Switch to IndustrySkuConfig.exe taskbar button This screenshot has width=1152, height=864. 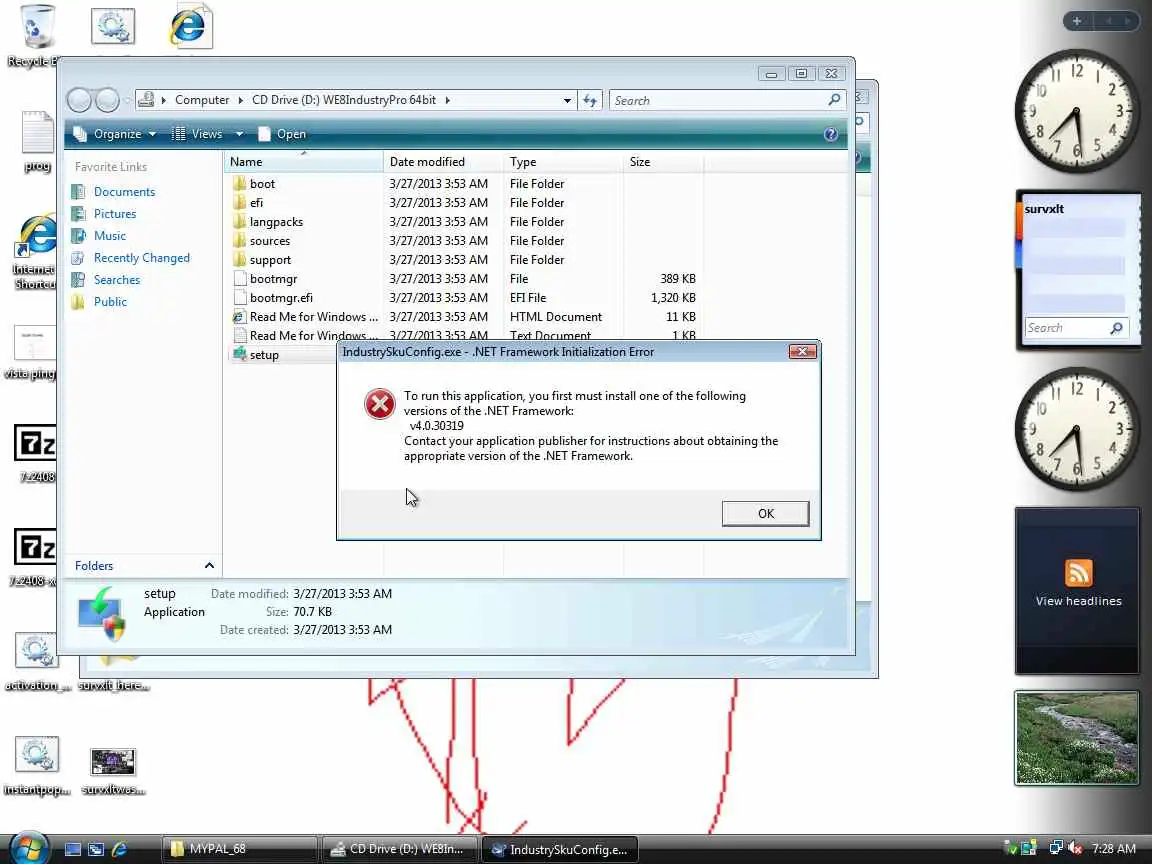[x=560, y=849]
